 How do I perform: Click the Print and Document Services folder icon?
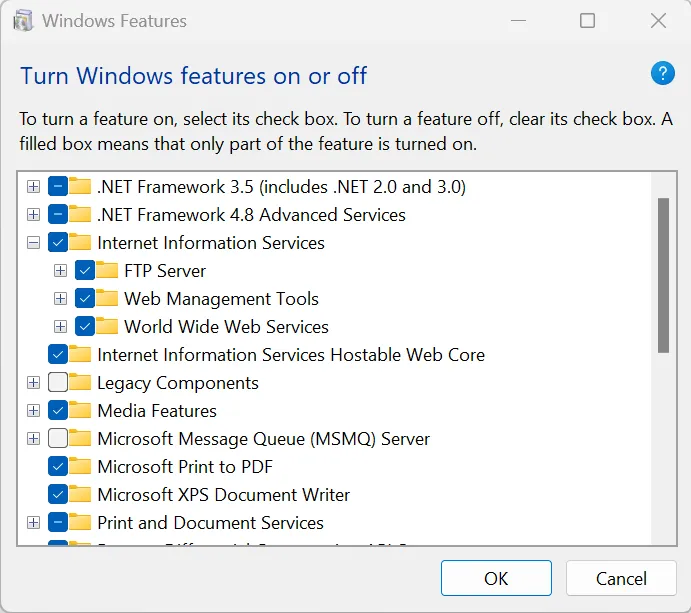coord(79,523)
